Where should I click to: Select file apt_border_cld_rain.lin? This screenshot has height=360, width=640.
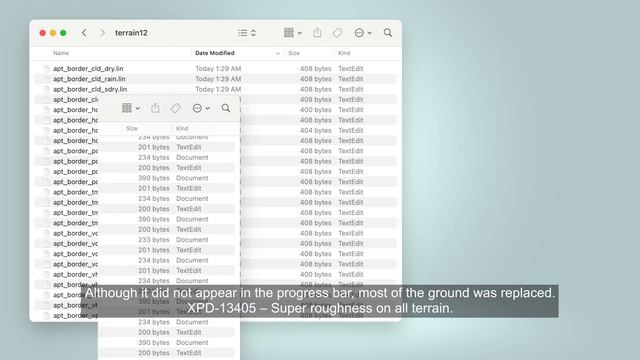[89, 79]
